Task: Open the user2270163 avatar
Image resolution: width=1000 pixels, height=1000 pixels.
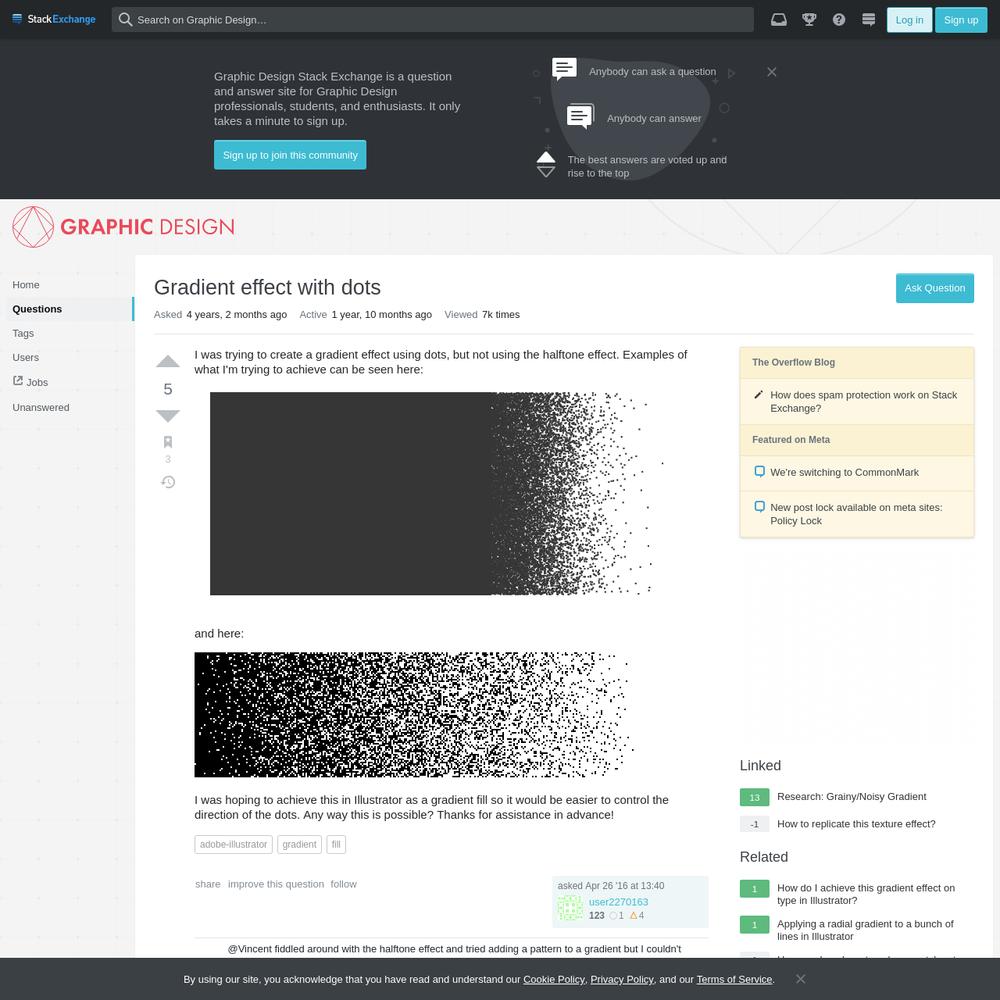Action: (x=570, y=908)
